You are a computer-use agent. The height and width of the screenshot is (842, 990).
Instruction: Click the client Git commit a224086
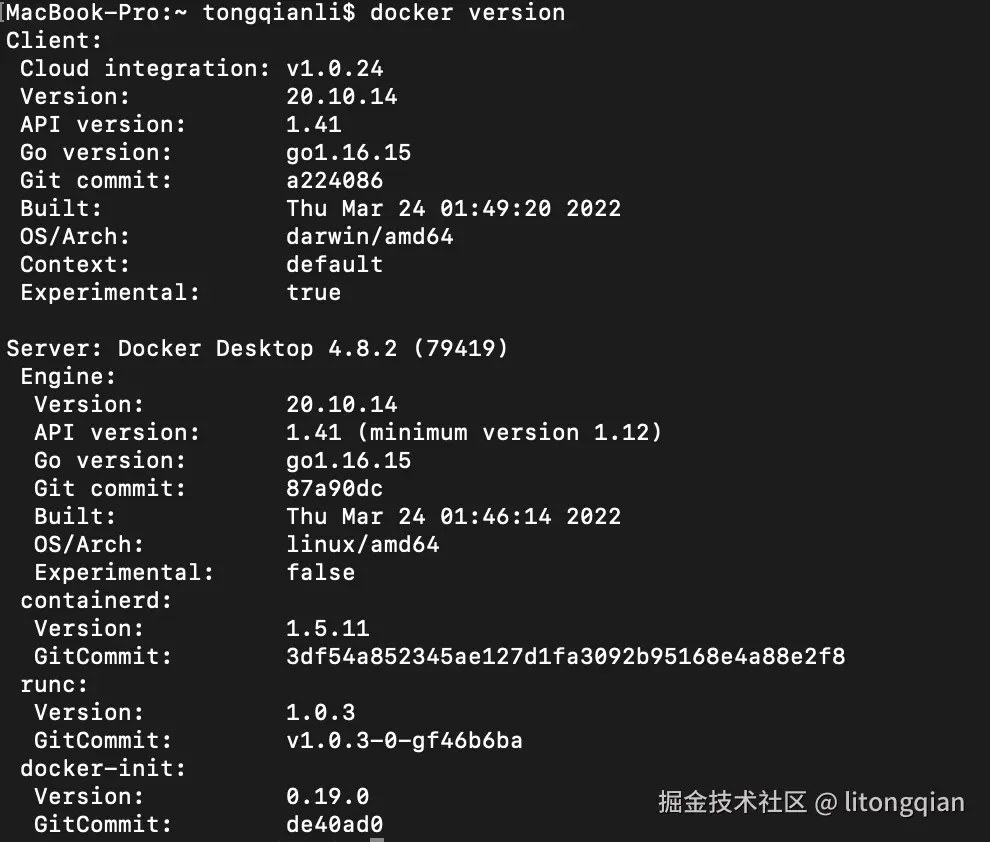pyautogui.click(x=334, y=181)
